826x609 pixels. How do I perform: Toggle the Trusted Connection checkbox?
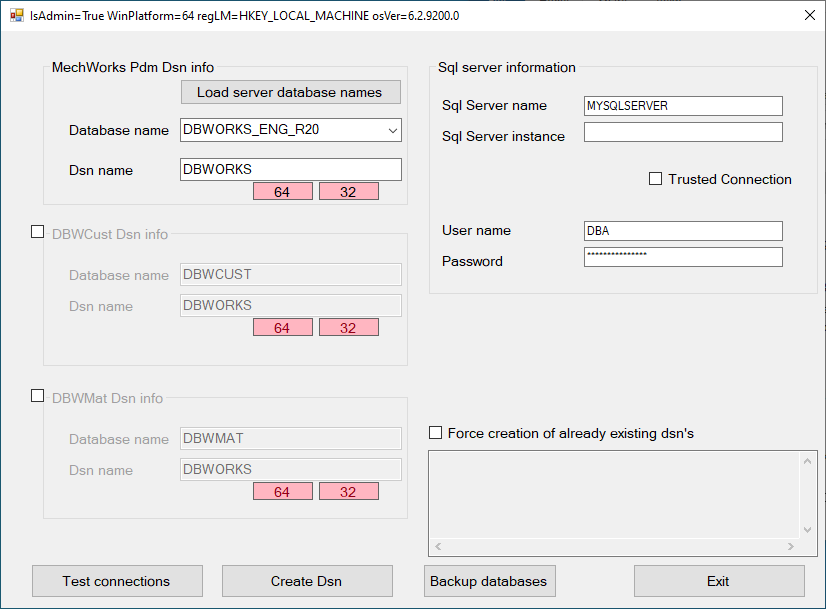(x=655, y=179)
